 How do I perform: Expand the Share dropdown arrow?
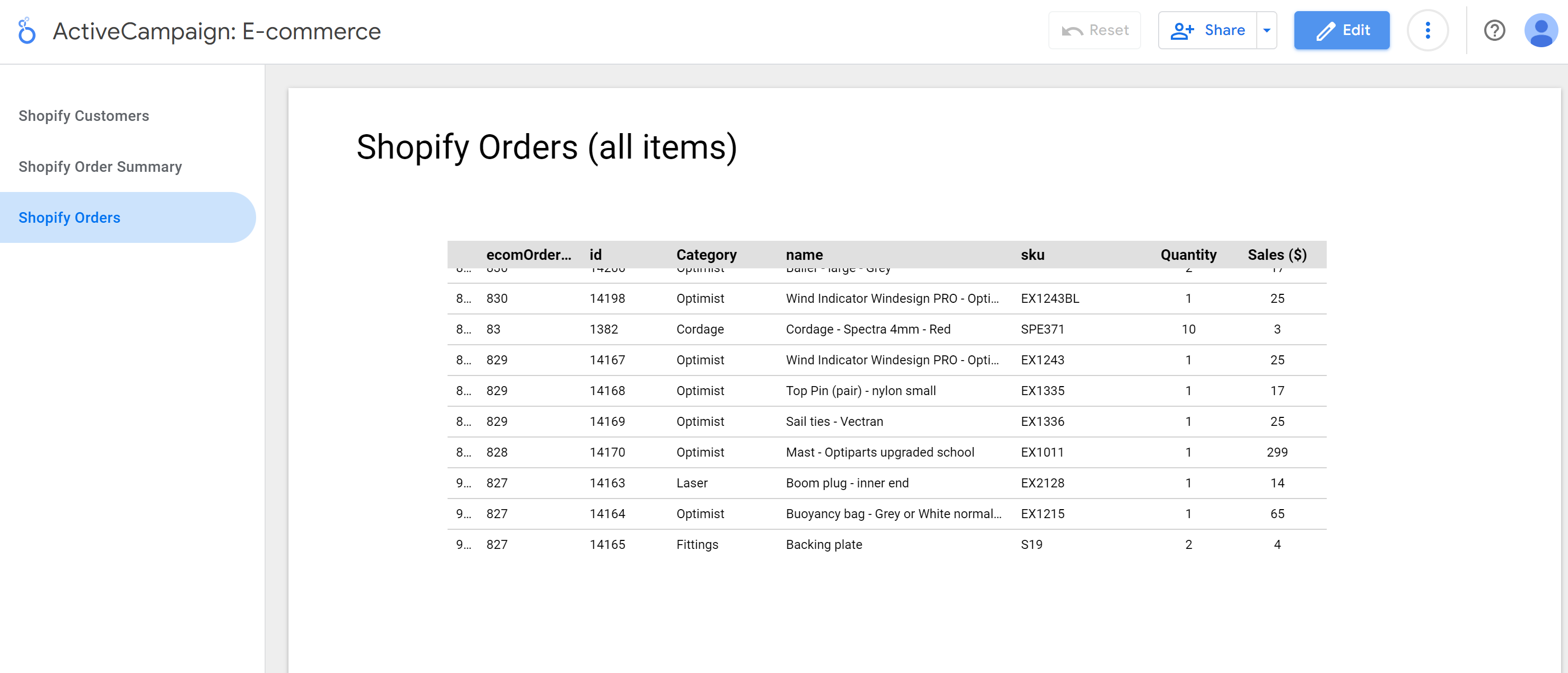(x=1267, y=30)
